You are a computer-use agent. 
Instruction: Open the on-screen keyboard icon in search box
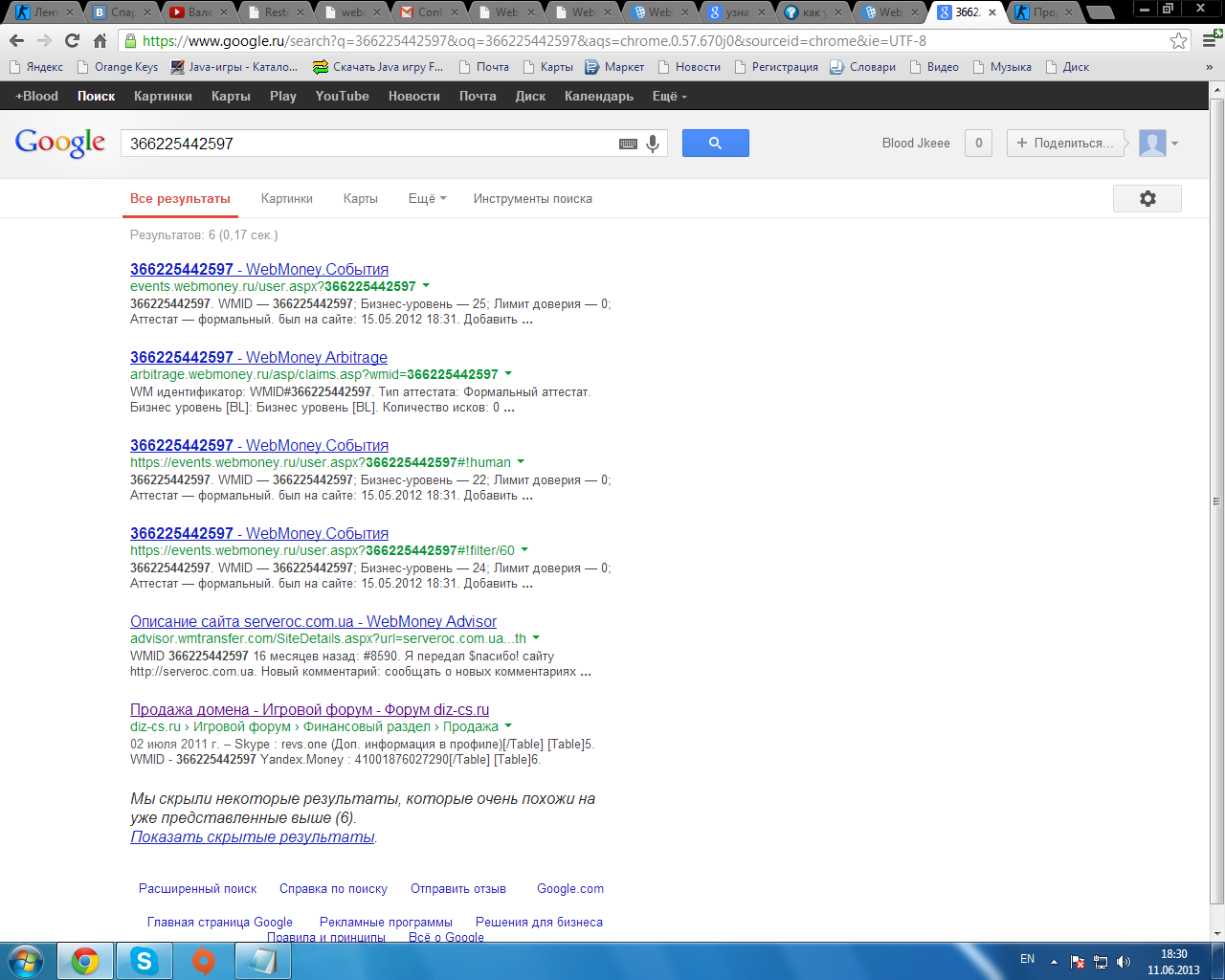coord(628,144)
